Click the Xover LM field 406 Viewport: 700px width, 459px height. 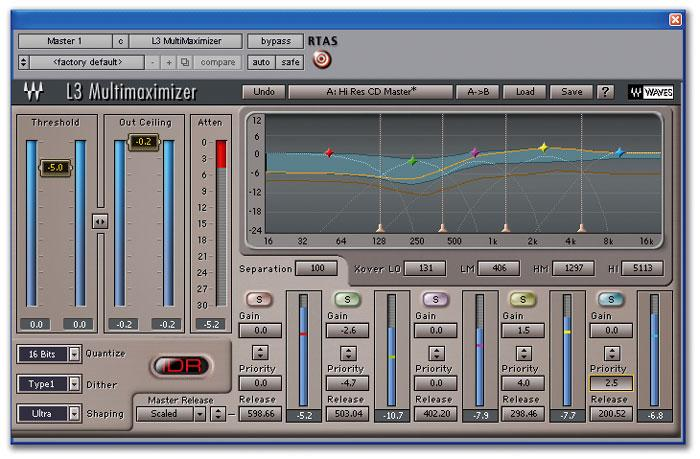(499, 268)
